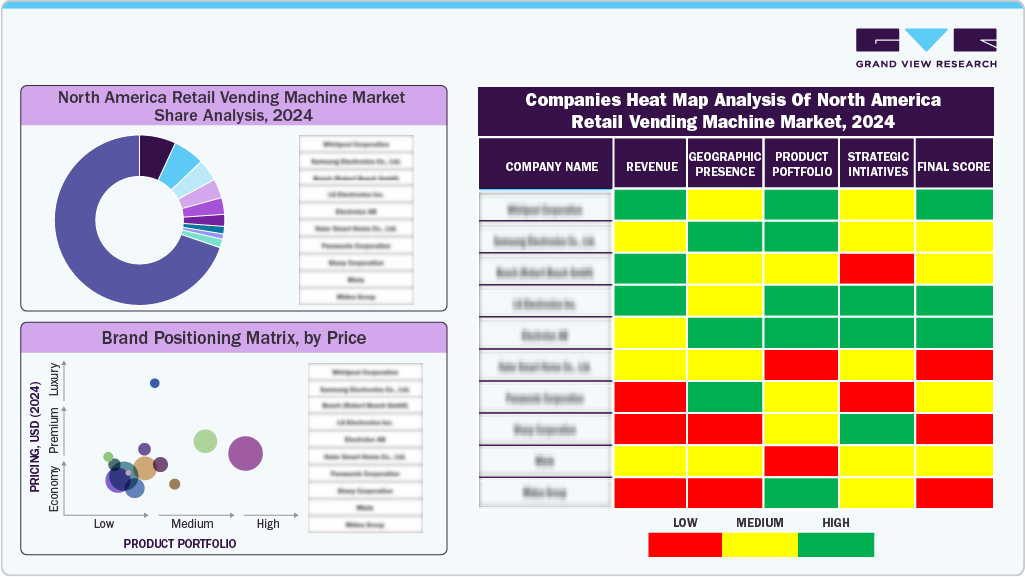Select Whirlpool Corporation's green Revenue cell
The width and height of the screenshot is (1025, 577).
(651, 206)
